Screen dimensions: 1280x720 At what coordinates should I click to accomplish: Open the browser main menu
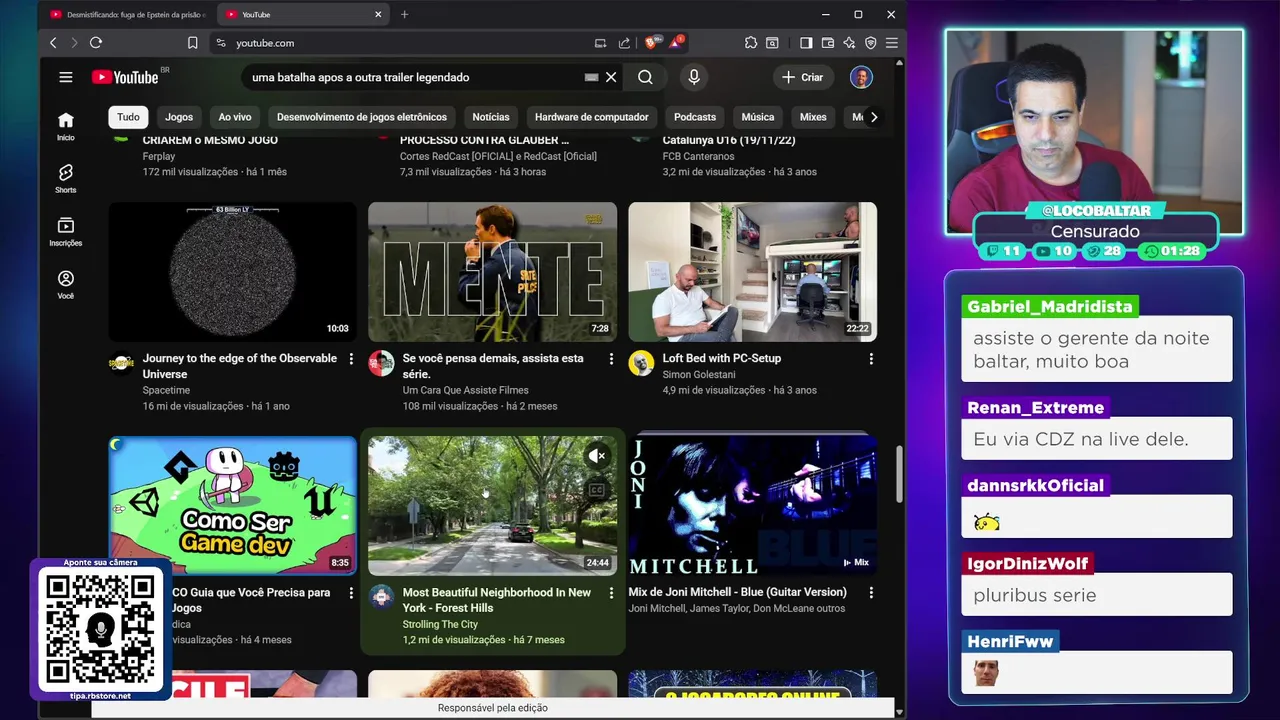pyautogui.click(x=891, y=43)
